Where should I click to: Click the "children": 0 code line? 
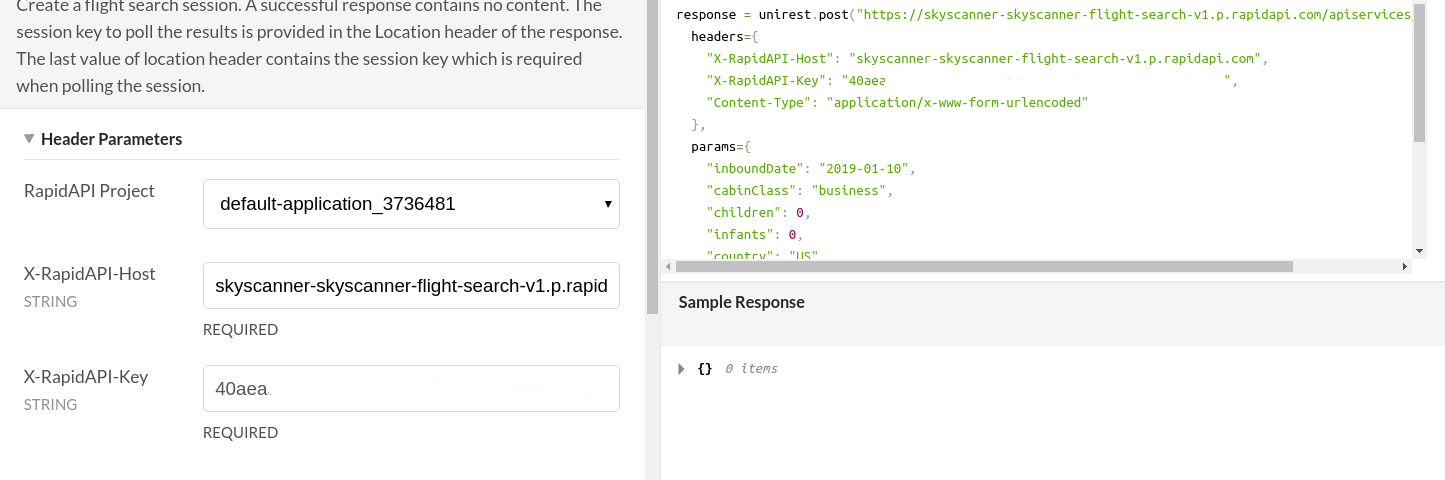759,212
